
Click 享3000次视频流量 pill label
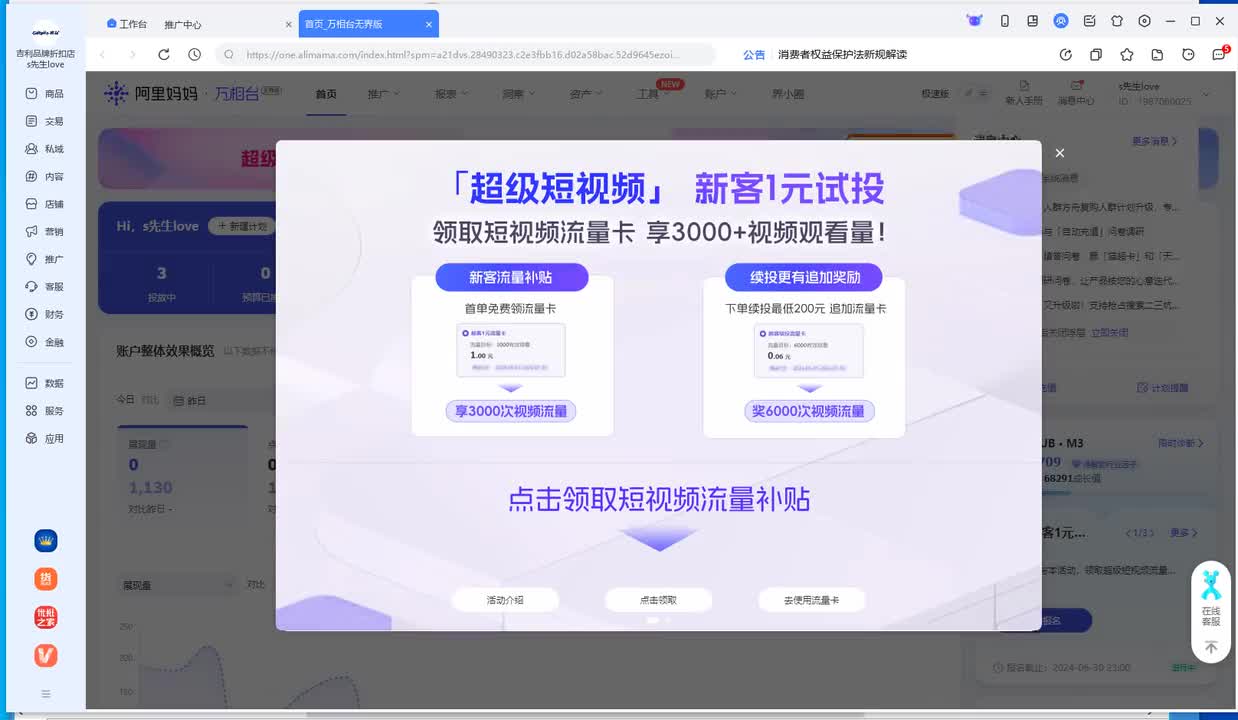511,411
